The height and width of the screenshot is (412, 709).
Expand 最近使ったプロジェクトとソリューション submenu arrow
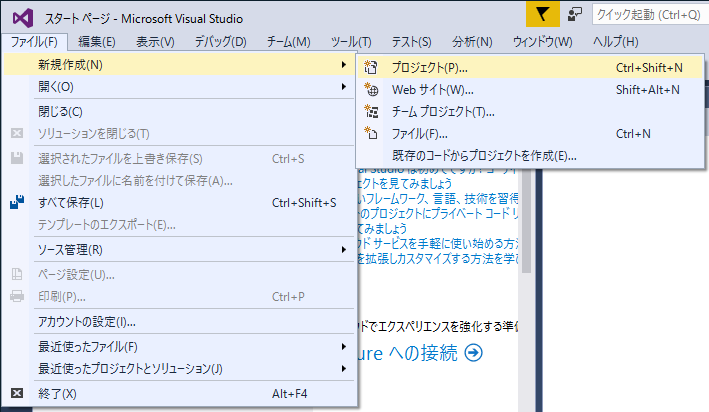(x=344, y=369)
